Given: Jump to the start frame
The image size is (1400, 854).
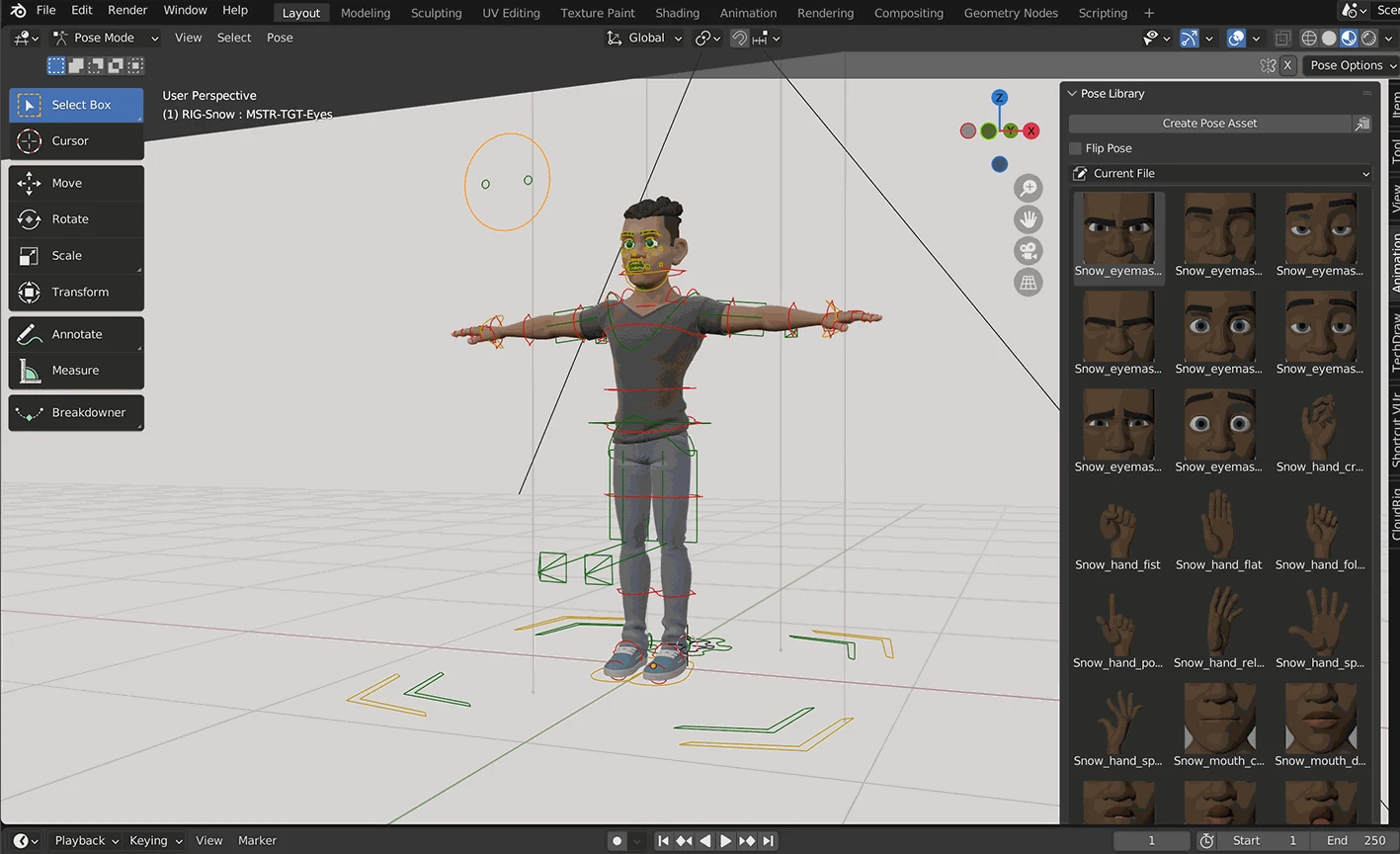Looking at the screenshot, I should [x=663, y=841].
